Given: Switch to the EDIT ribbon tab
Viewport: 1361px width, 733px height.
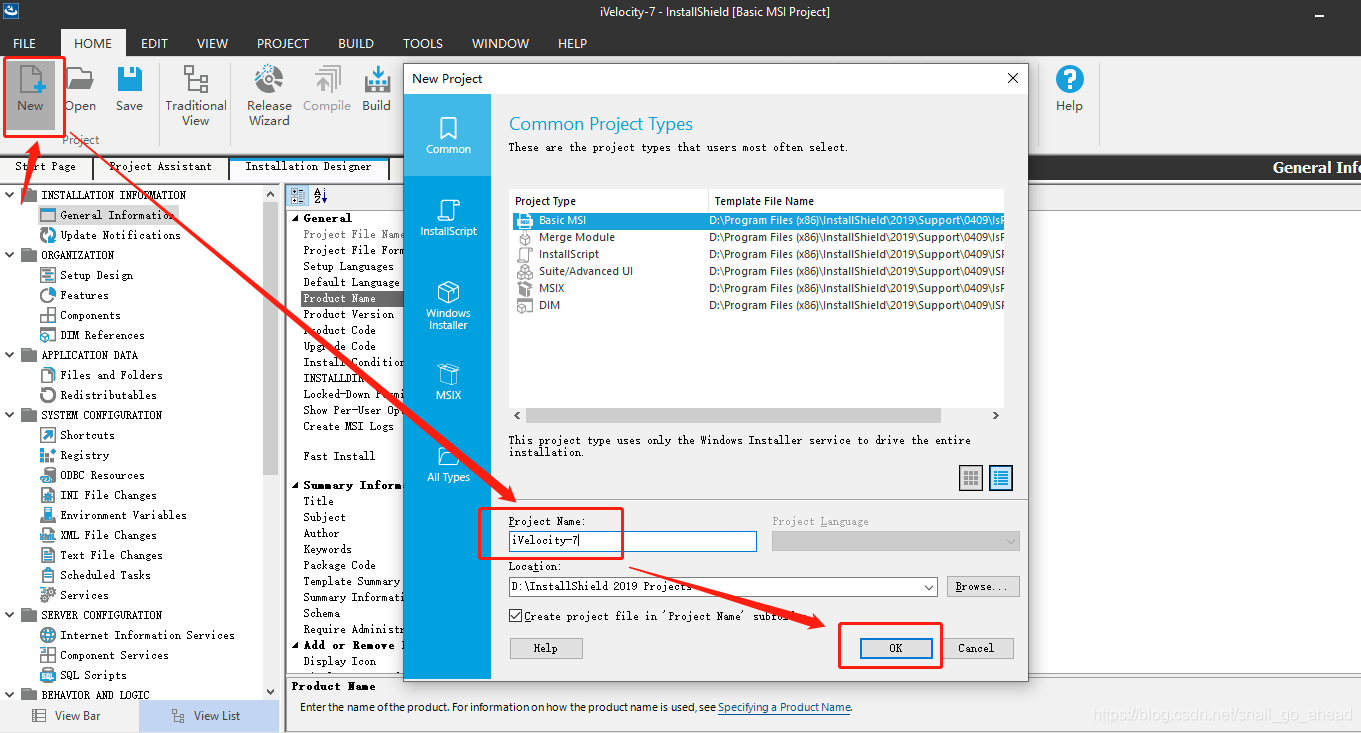Looking at the screenshot, I should click(x=154, y=44).
